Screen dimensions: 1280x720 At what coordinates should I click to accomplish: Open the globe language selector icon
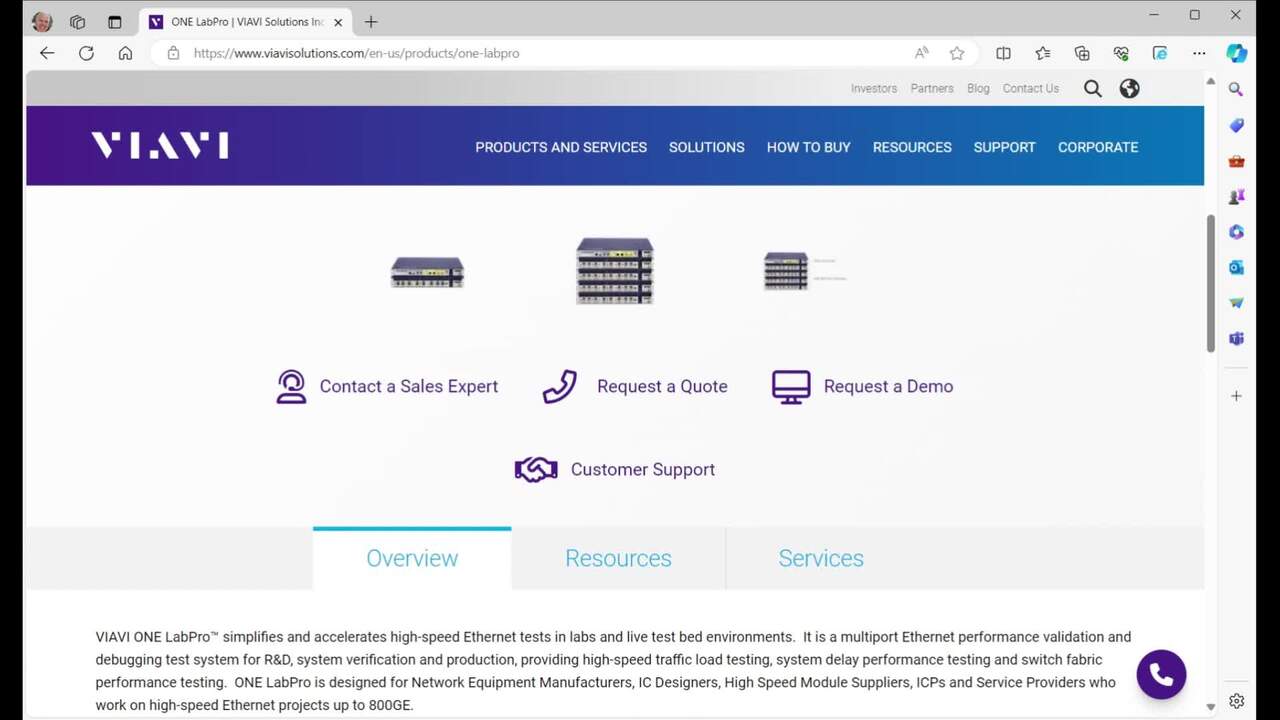(x=1129, y=89)
